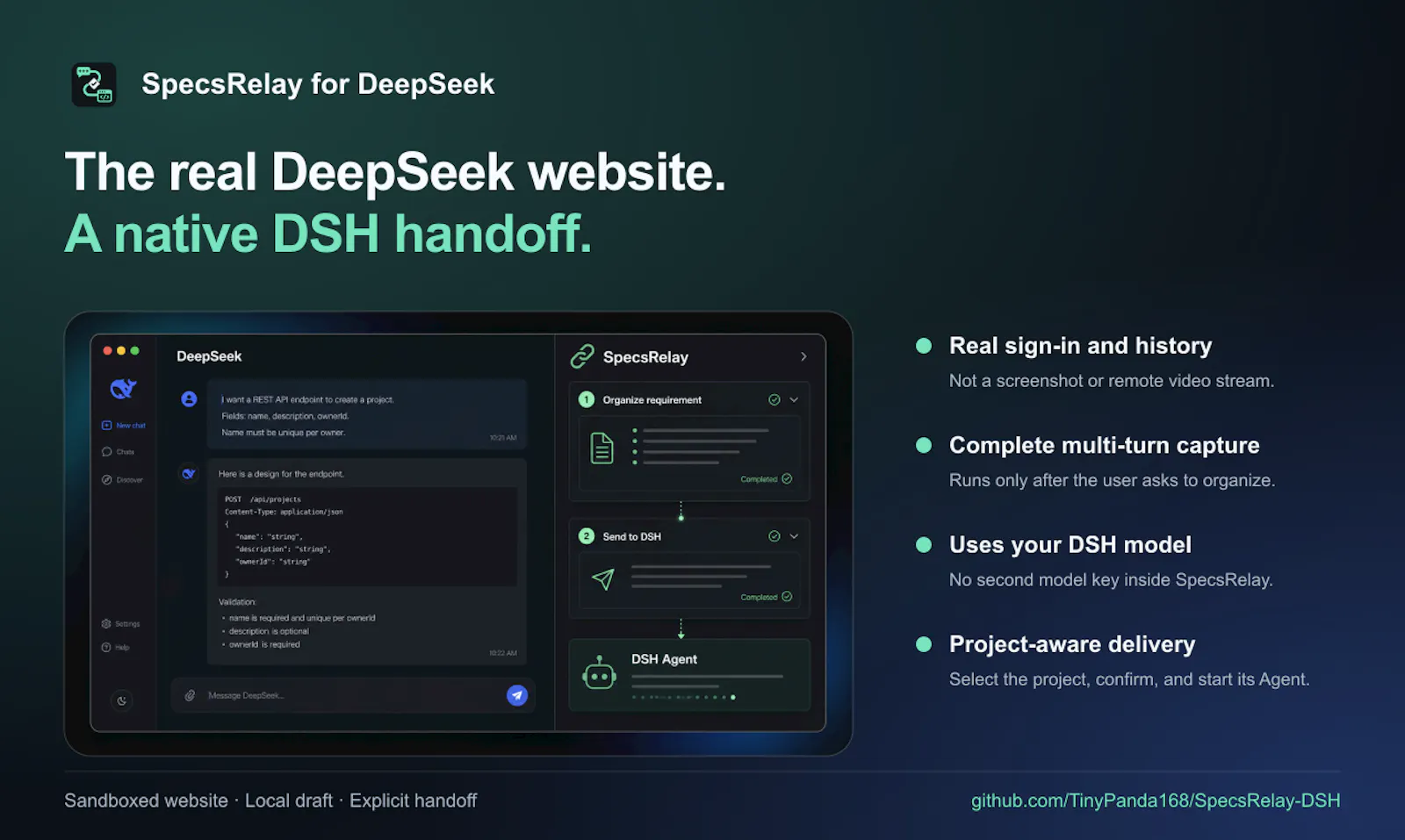The image size is (1405, 840).
Task: Click 'Complete multi-turn capture' heading
Action: [1104, 445]
